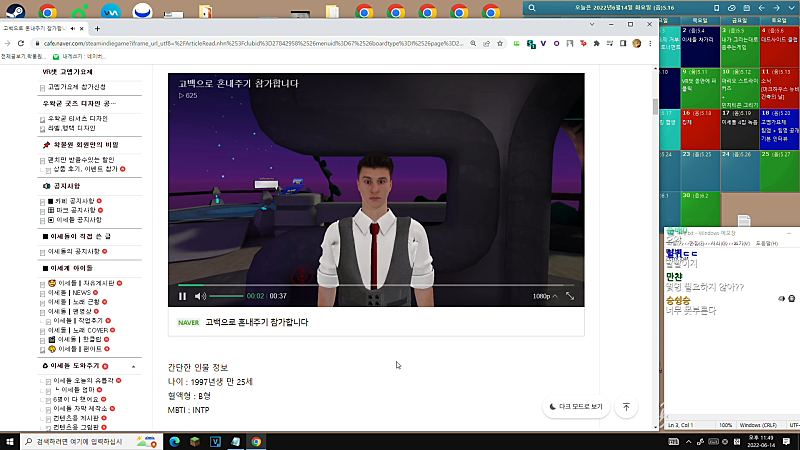This screenshot has width=800, height=450.
Task: Collapse the 이세돌 도와주기 section
Action: (133, 366)
